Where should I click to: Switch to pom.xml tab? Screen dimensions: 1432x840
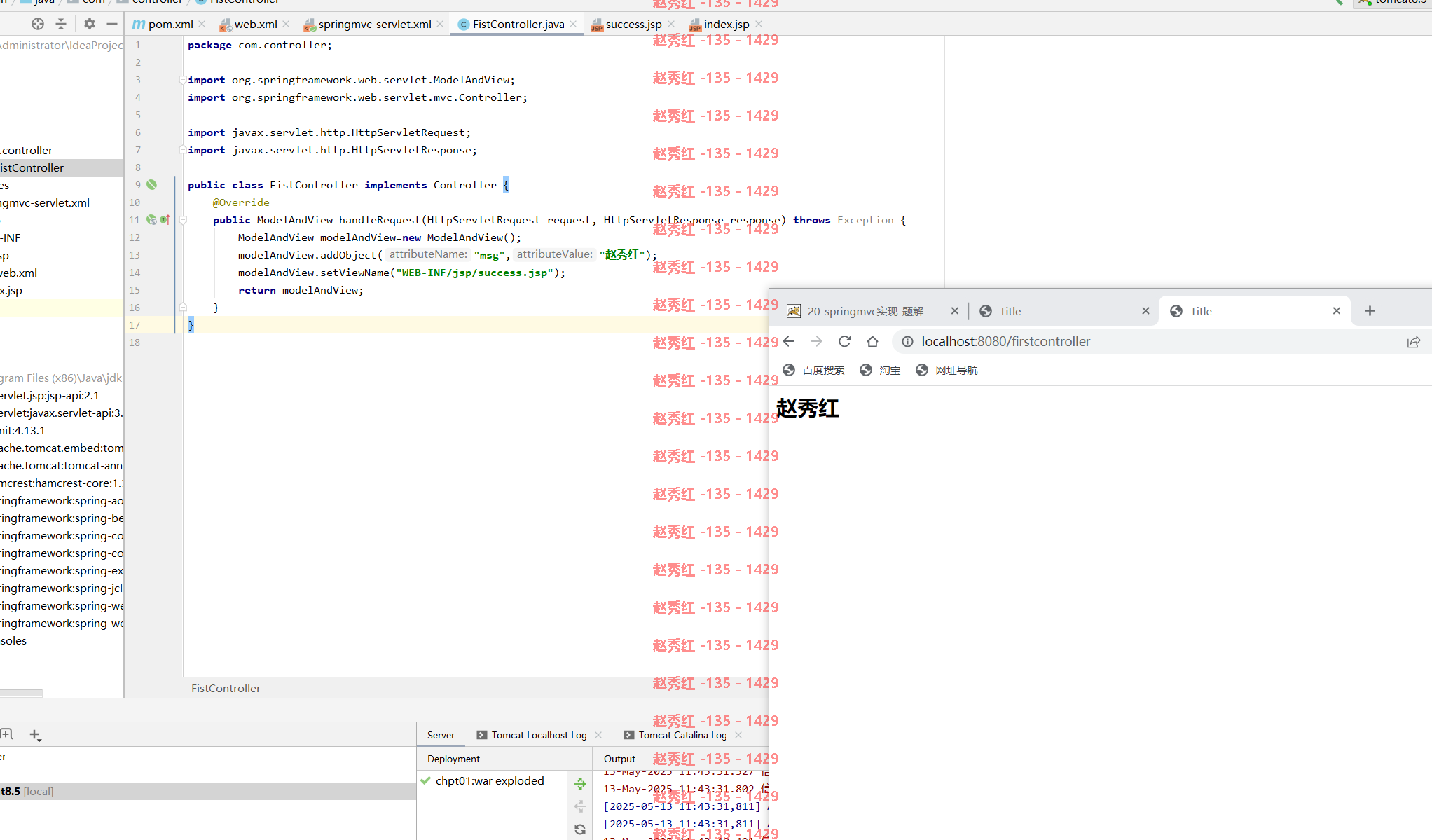point(163,24)
